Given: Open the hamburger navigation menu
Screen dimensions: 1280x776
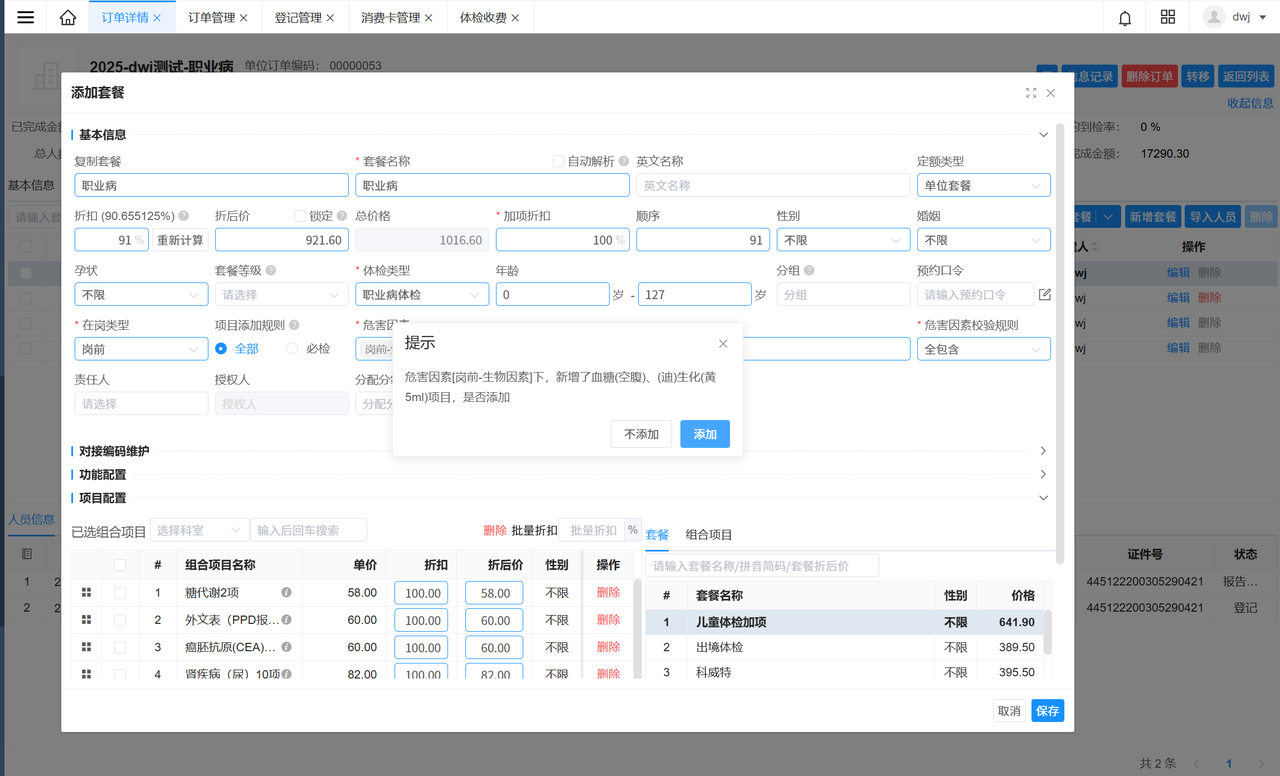Looking at the screenshot, I should (26, 17).
